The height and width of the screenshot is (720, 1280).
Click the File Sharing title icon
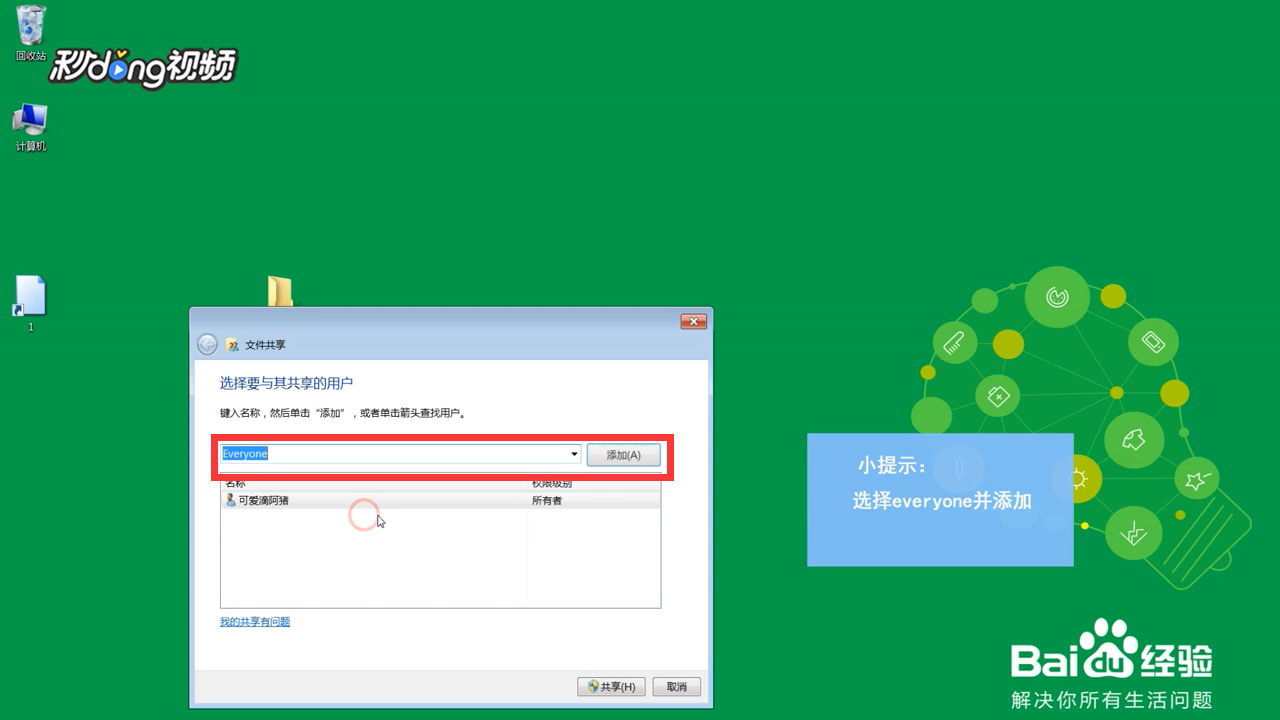233,344
